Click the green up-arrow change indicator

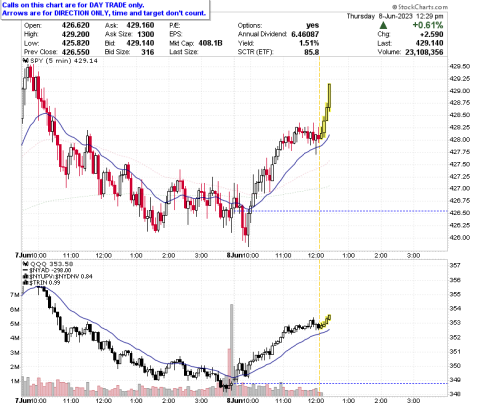click(x=384, y=25)
